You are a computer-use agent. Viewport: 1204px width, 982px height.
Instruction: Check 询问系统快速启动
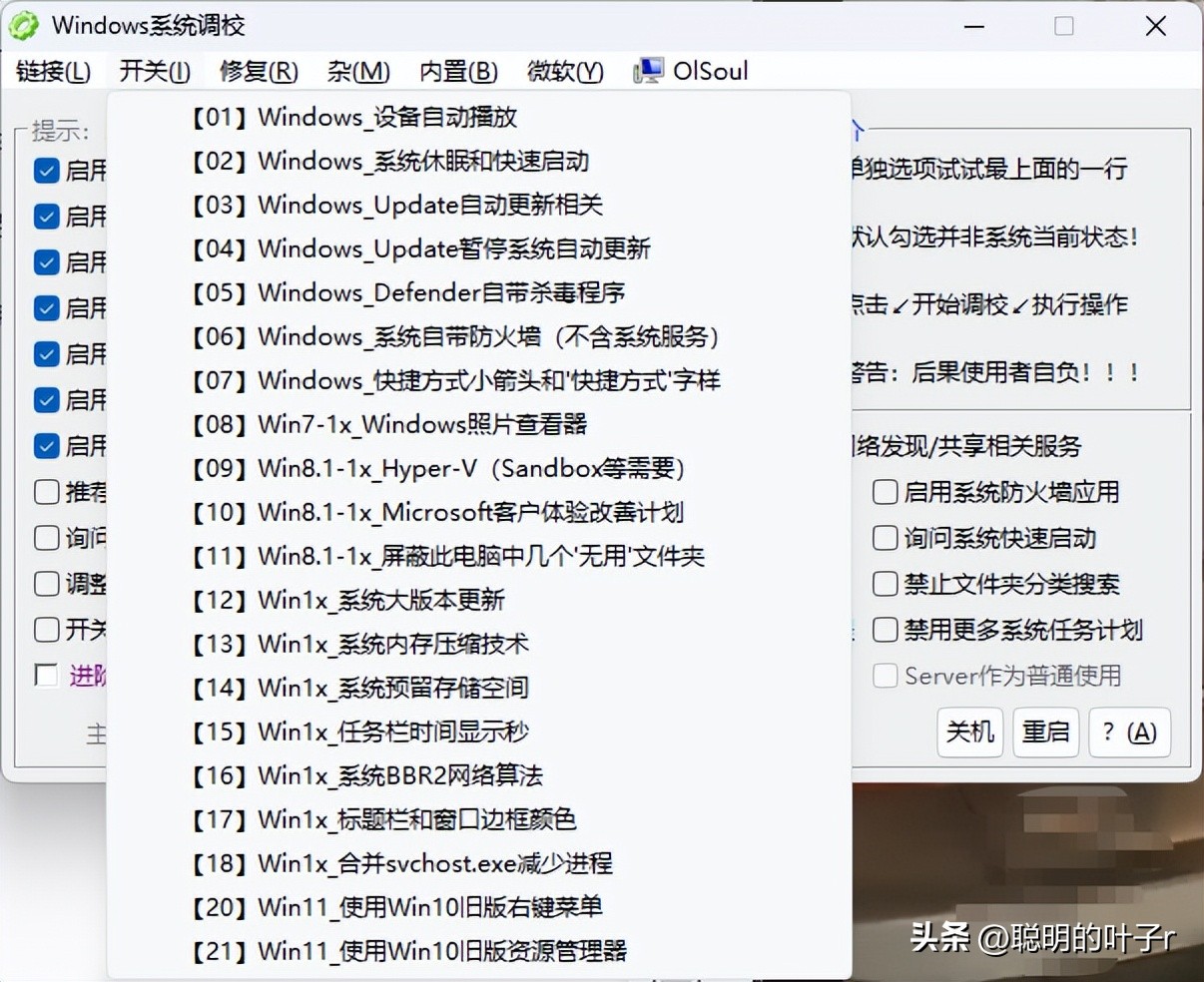(884, 538)
